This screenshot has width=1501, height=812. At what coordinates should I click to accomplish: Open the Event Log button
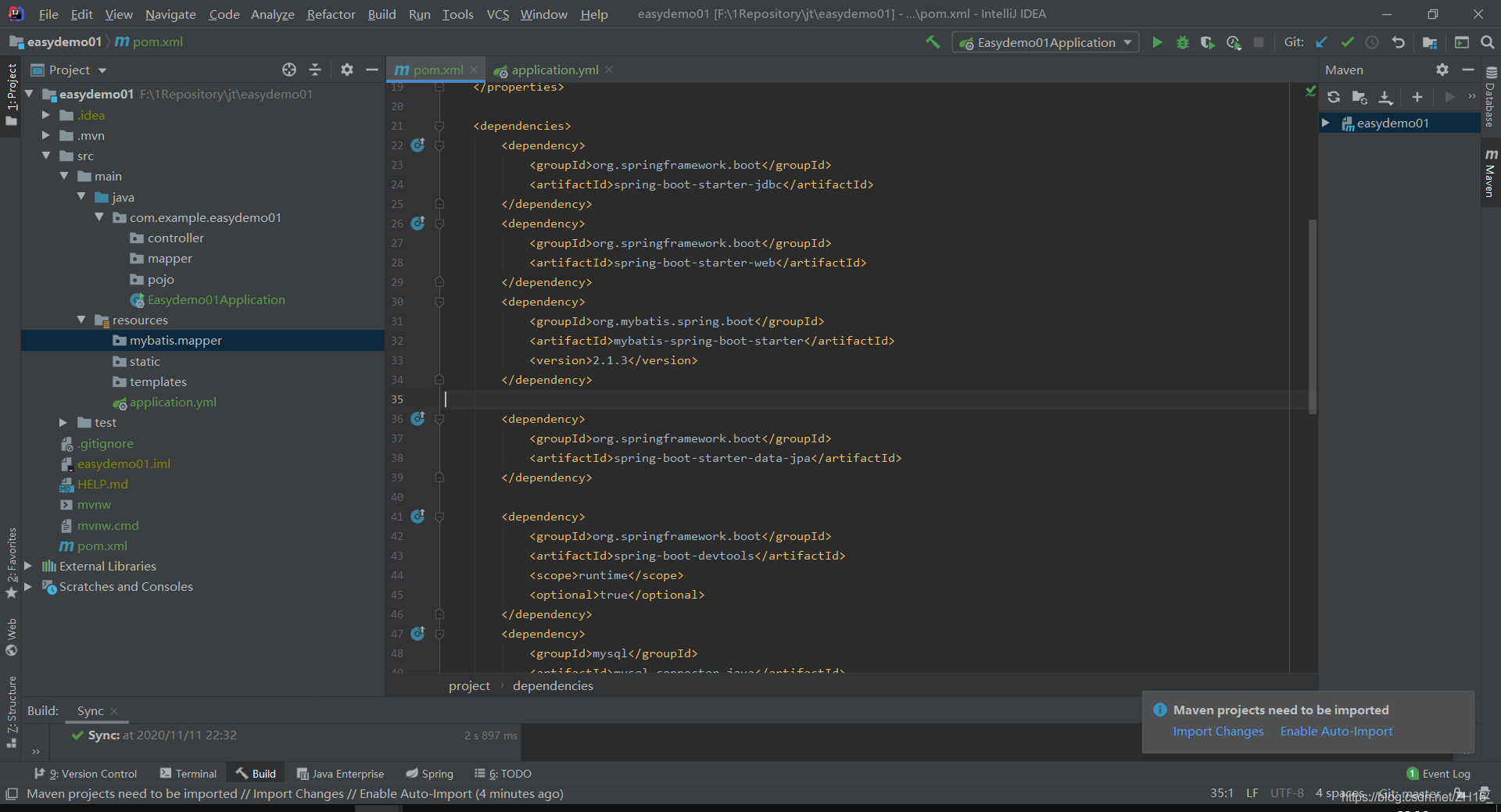[1438, 774]
